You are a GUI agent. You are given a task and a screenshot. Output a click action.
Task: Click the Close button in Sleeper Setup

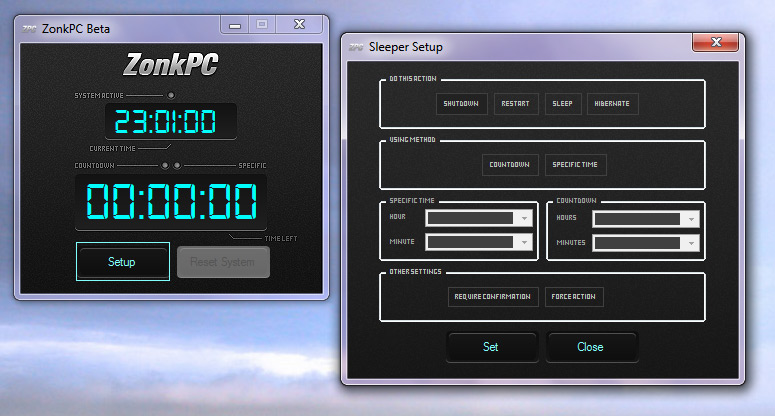(x=591, y=347)
